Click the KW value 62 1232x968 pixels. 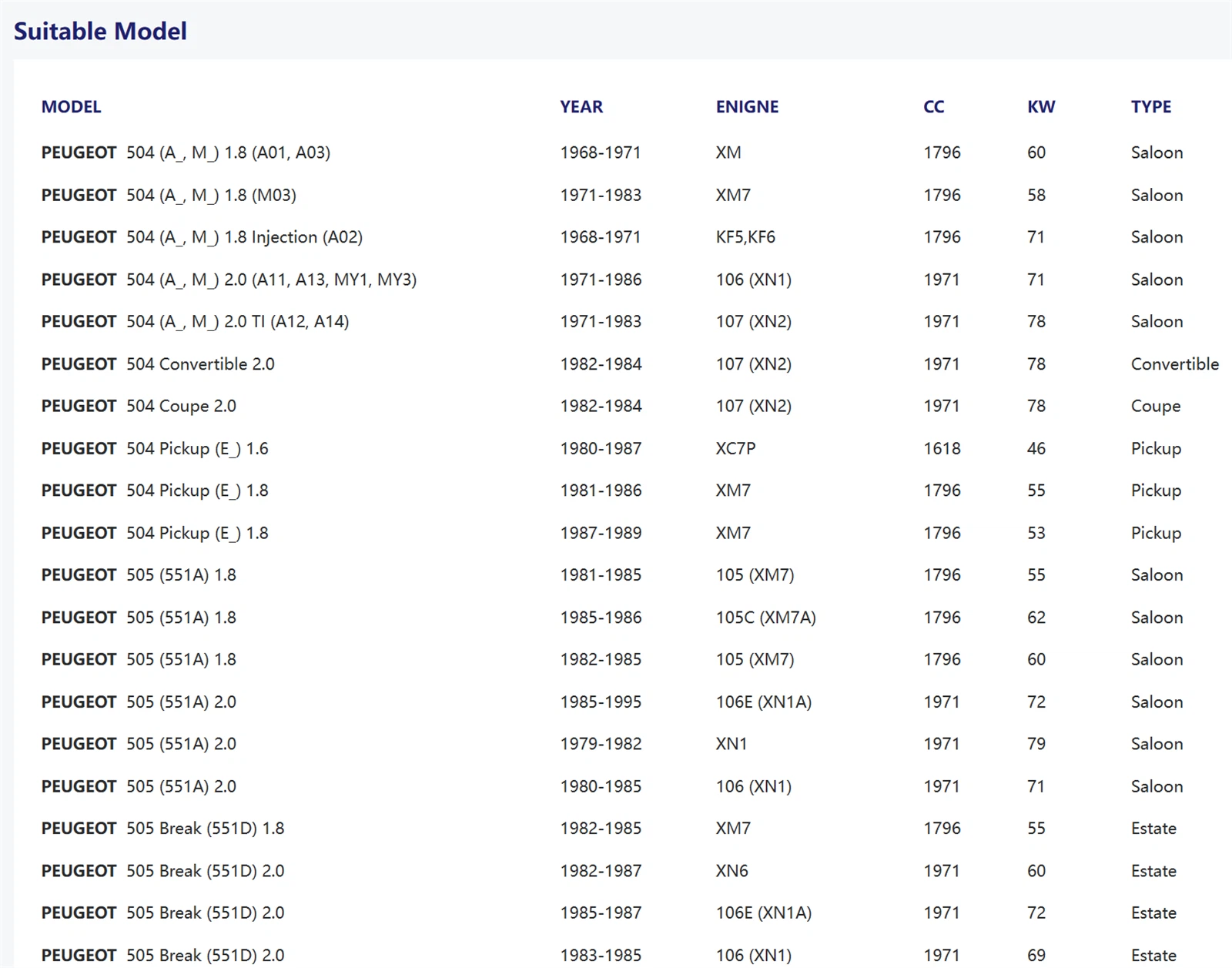[1036, 617]
